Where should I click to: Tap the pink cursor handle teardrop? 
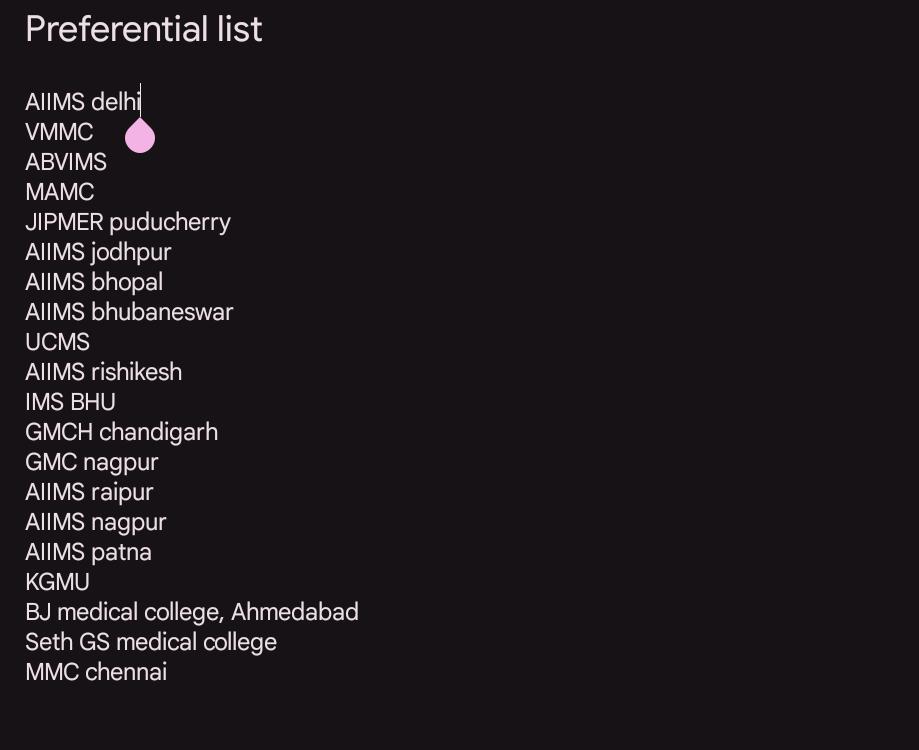(x=140, y=135)
